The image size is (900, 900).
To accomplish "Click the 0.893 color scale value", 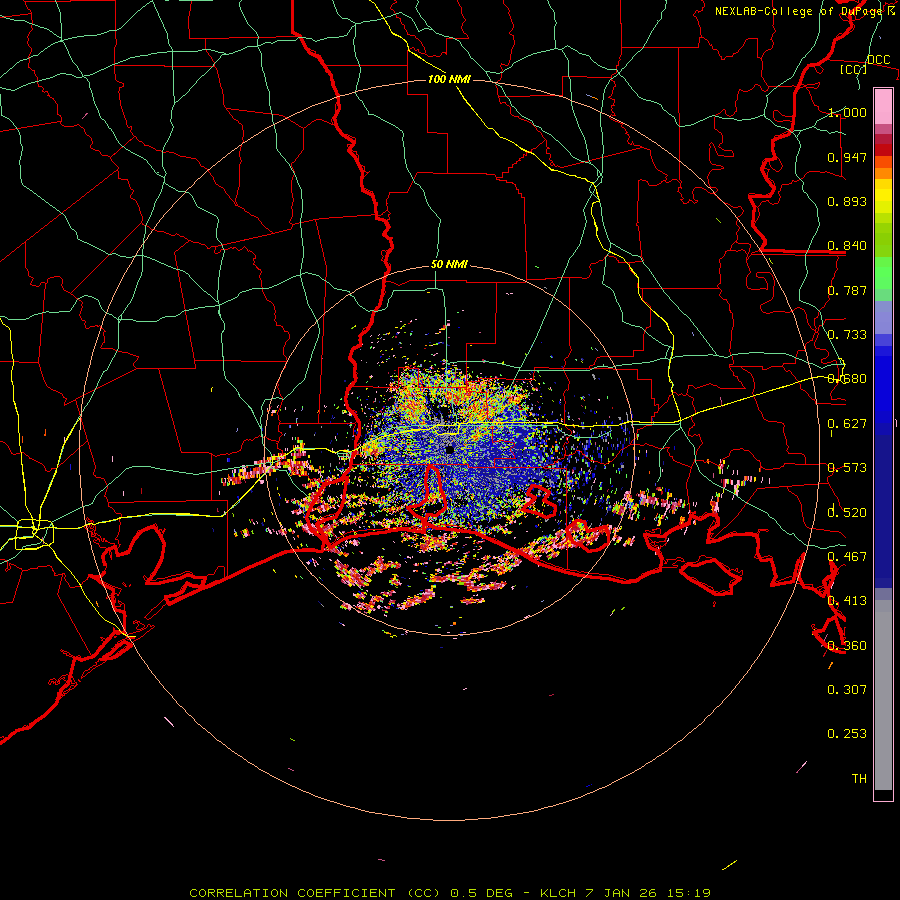I will click(847, 201).
